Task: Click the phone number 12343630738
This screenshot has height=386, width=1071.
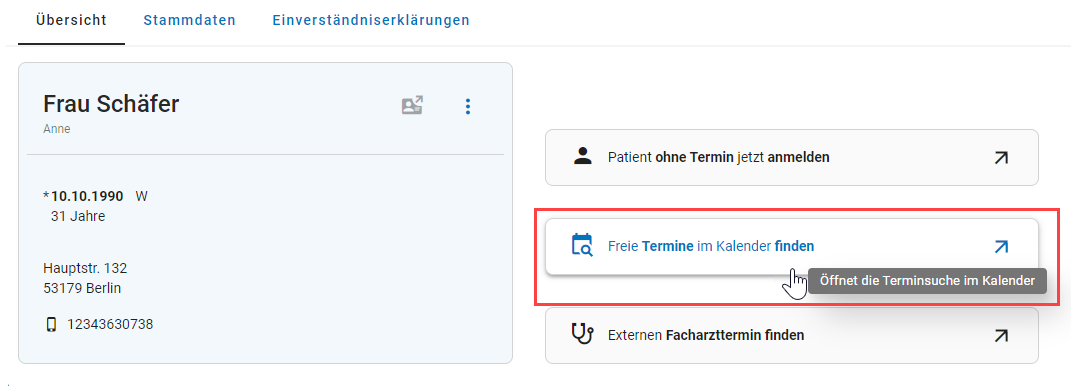Action: tap(110, 325)
